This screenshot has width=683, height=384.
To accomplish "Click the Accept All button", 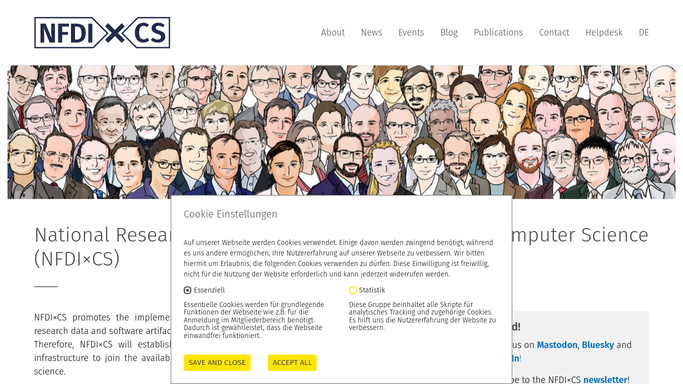I will (x=292, y=363).
